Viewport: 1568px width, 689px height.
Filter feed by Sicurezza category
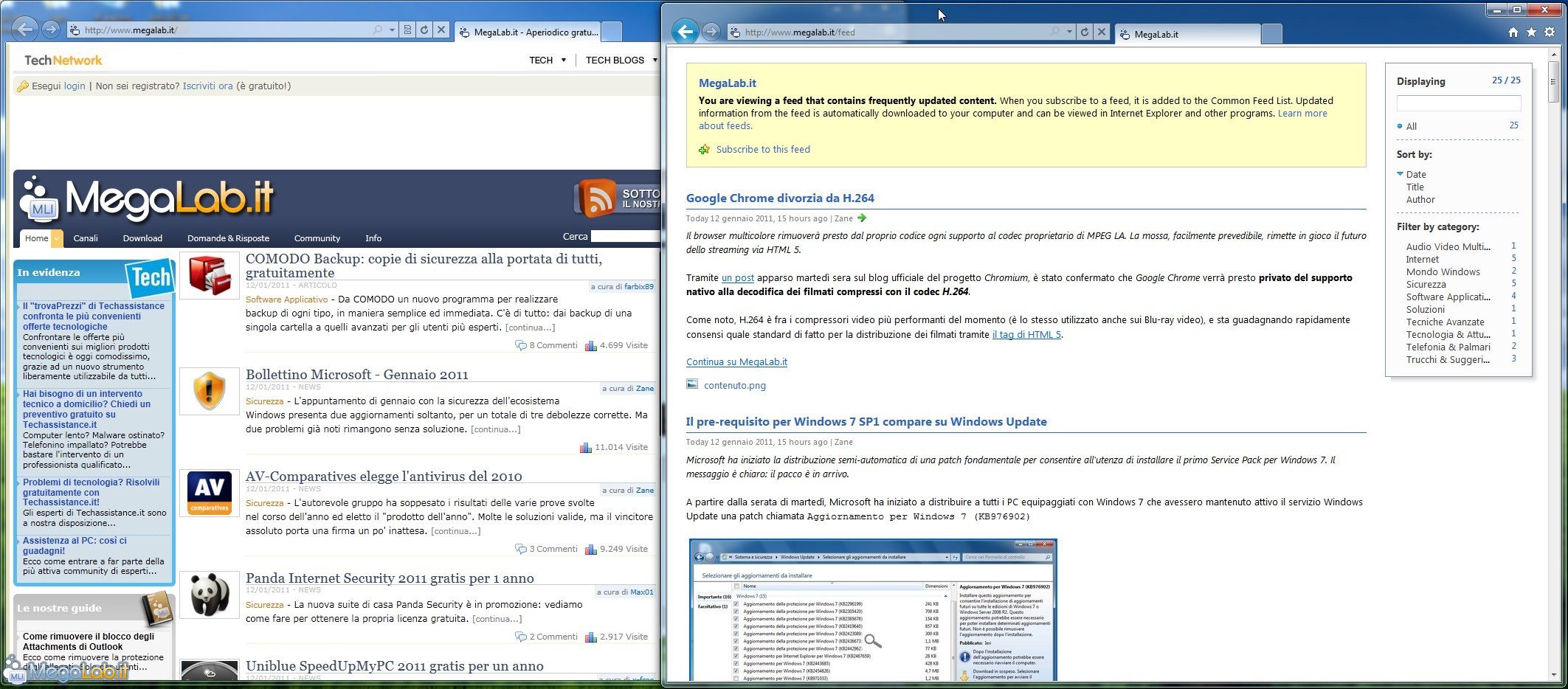pos(1426,285)
